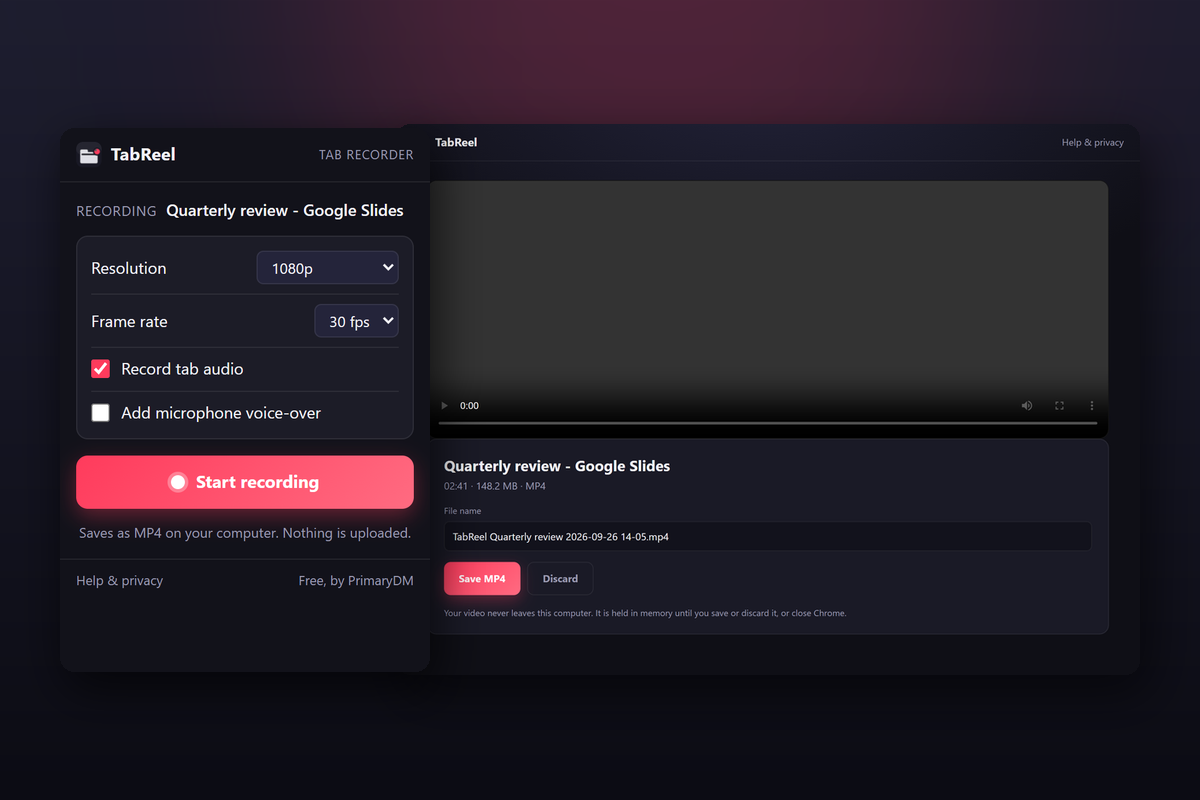This screenshot has height=800, width=1200.
Task: Click the popup tab title Quarterly review - Google Slides
Action: (x=285, y=211)
